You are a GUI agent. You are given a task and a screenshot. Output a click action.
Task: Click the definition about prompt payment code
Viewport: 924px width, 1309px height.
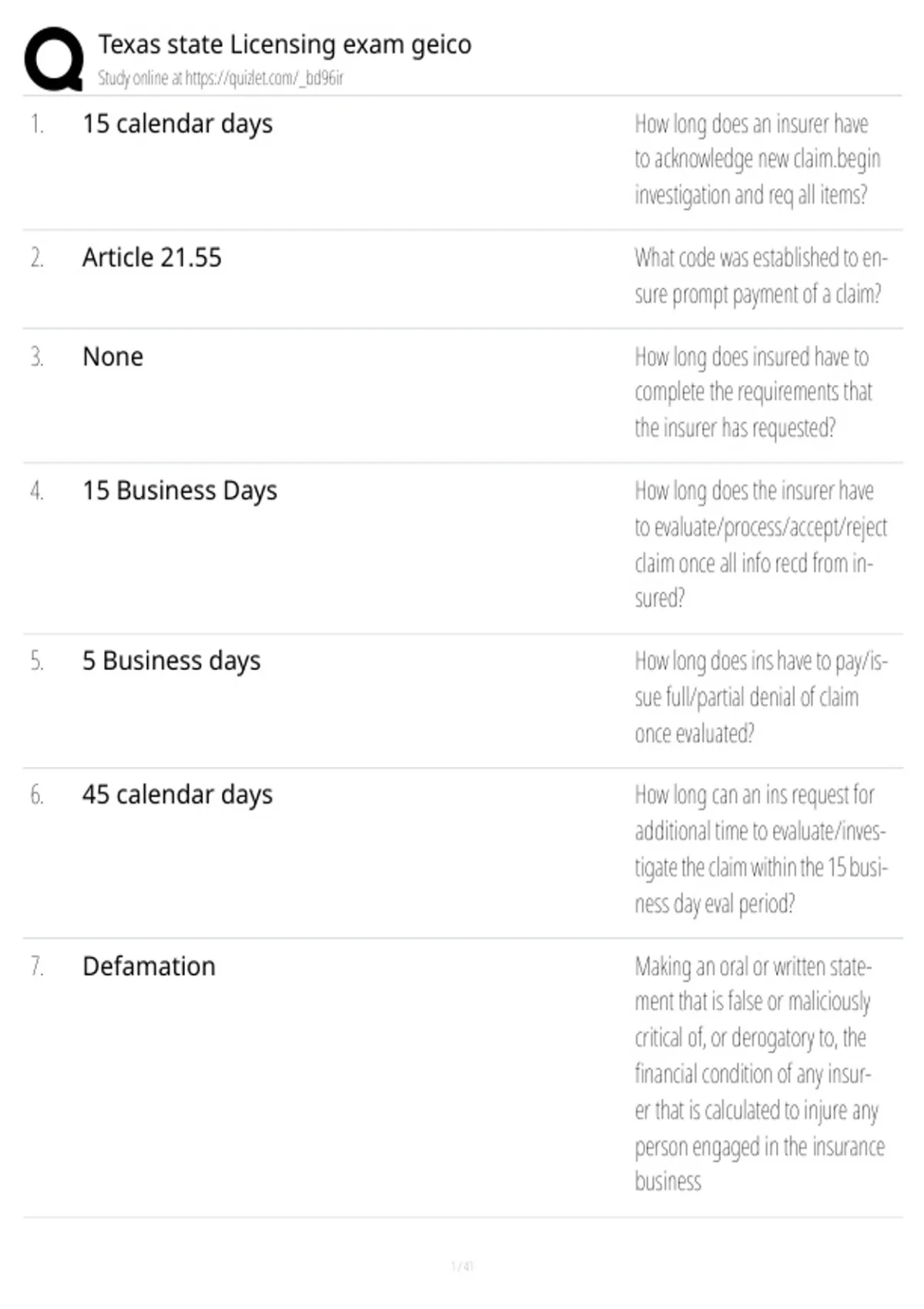[x=761, y=276]
